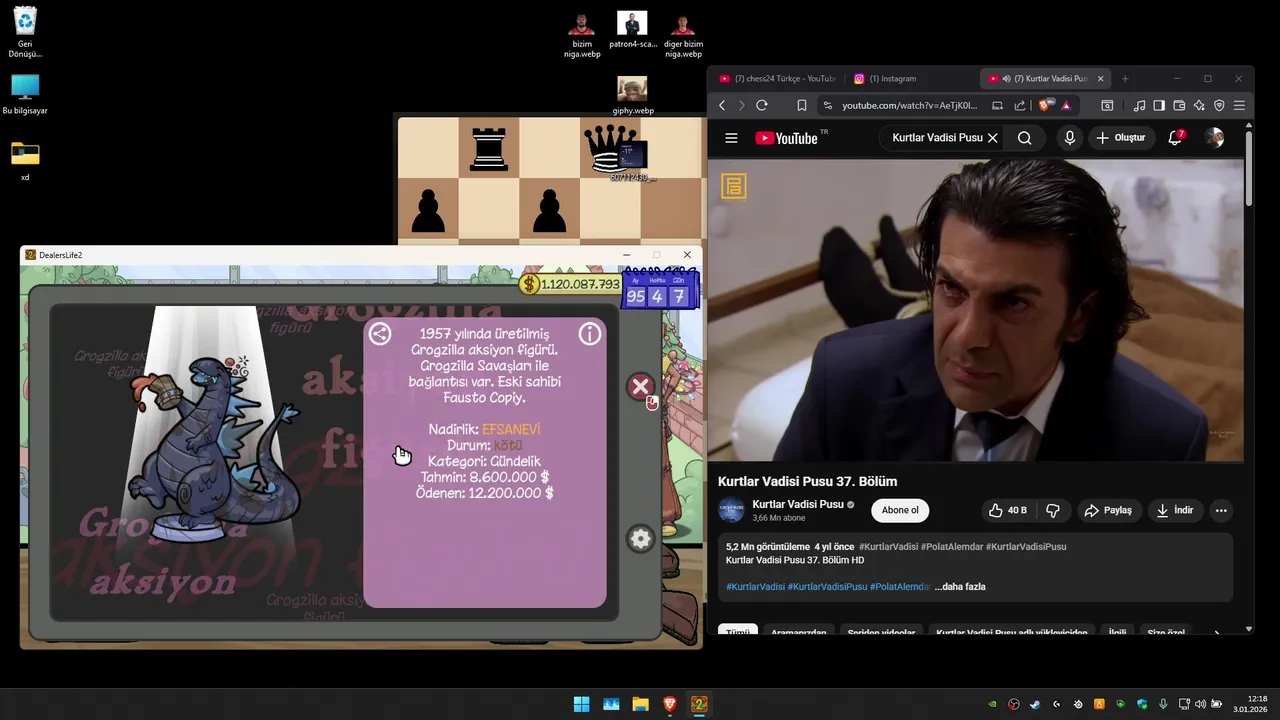Open Brave Leo AI sparkle icon
This screenshot has width=1280, height=720.
(x=1199, y=105)
